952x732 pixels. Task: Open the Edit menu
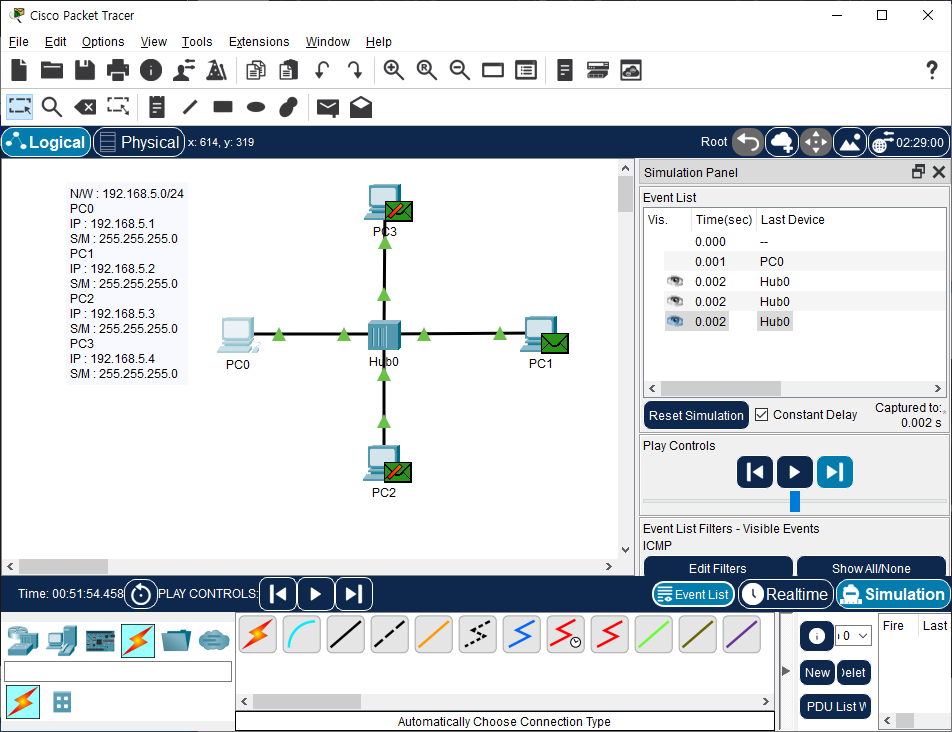(55, 42)
